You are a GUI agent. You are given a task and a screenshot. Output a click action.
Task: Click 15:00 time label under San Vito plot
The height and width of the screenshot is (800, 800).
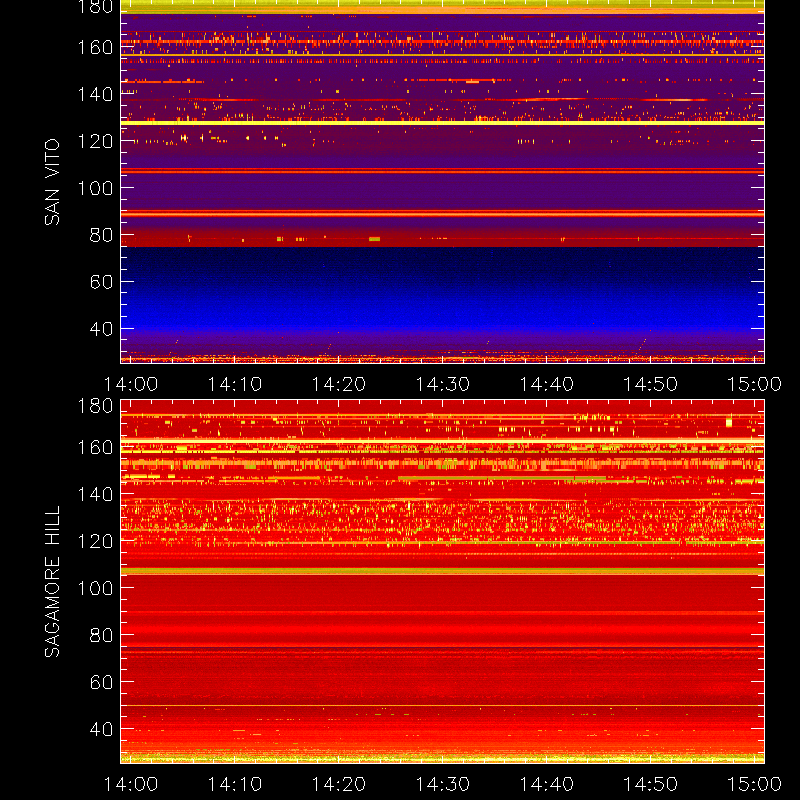[x=754, y=384]
